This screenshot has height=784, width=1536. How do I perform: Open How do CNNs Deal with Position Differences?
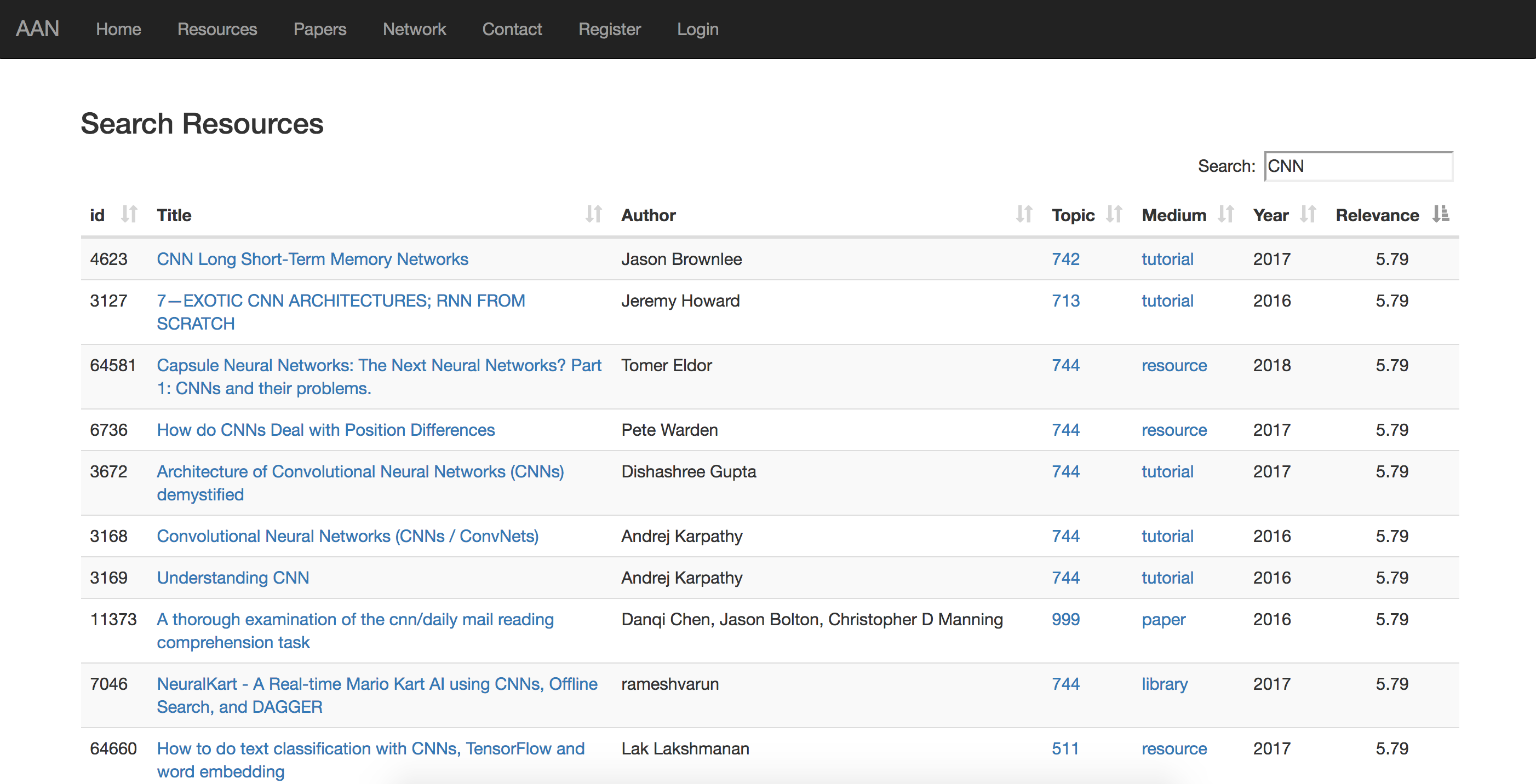325,430
